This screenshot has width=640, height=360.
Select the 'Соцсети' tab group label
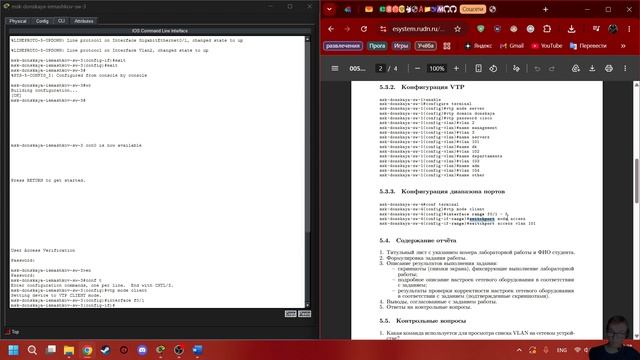(x=473, y=9)
